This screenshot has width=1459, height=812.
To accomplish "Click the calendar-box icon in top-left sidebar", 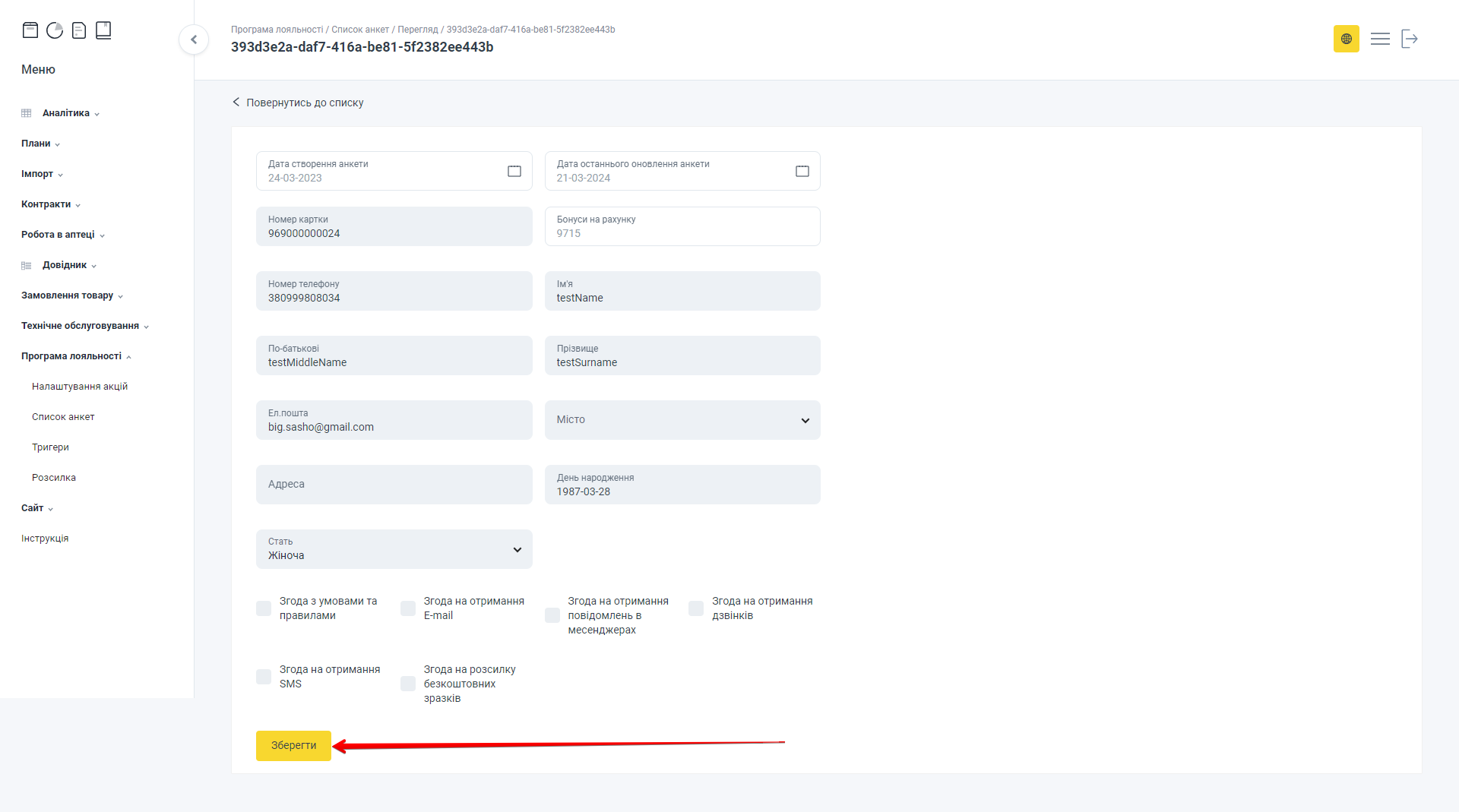I will [30, 30].
